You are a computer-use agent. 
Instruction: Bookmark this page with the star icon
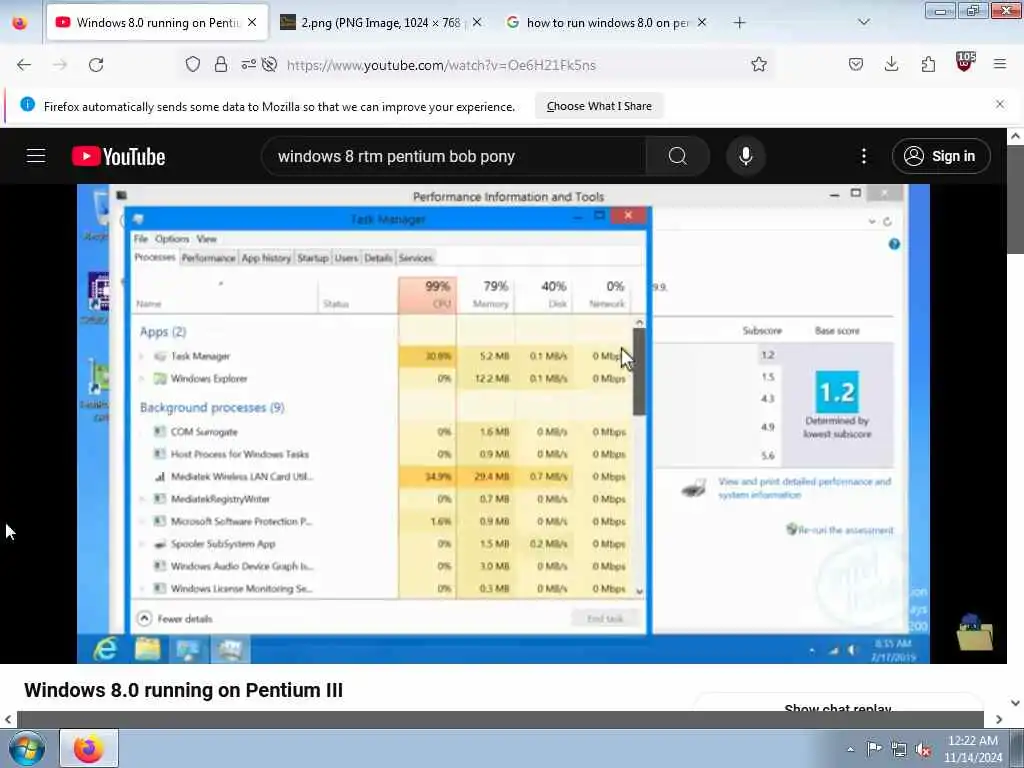(758, 65)
